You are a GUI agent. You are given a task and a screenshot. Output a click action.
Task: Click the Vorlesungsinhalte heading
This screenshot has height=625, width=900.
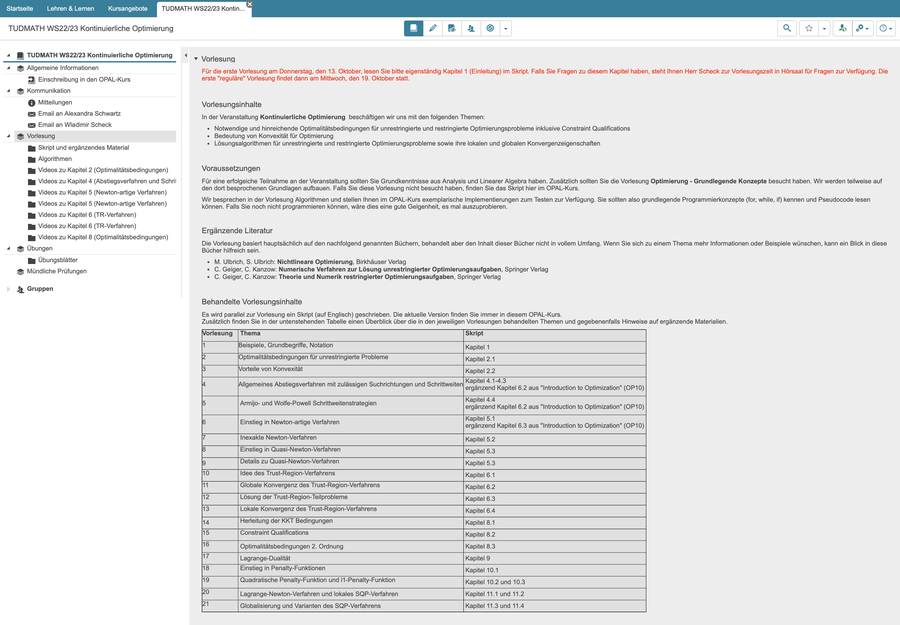(x=231, y=104)
